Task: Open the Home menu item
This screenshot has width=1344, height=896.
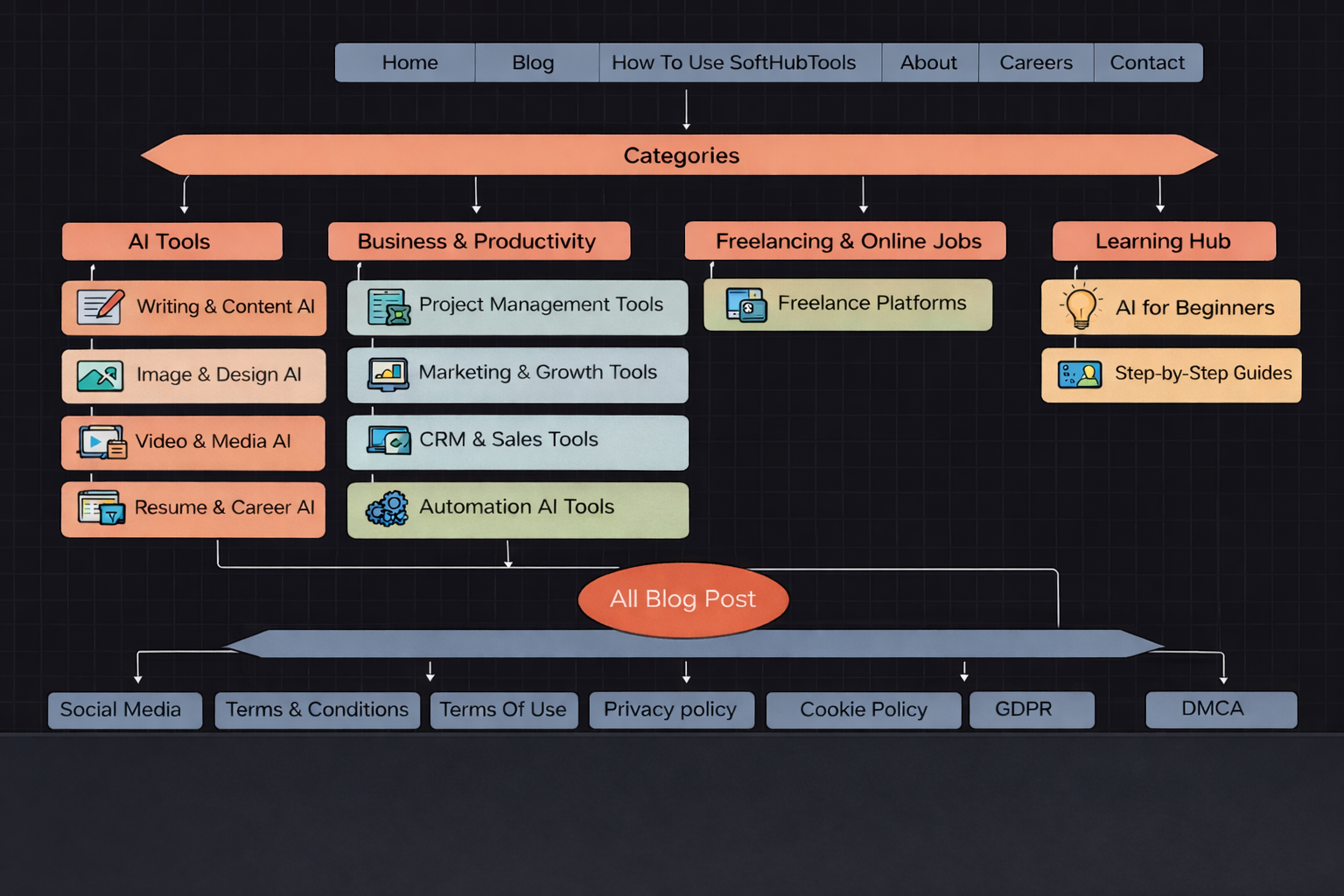Action: coord(409,62)
